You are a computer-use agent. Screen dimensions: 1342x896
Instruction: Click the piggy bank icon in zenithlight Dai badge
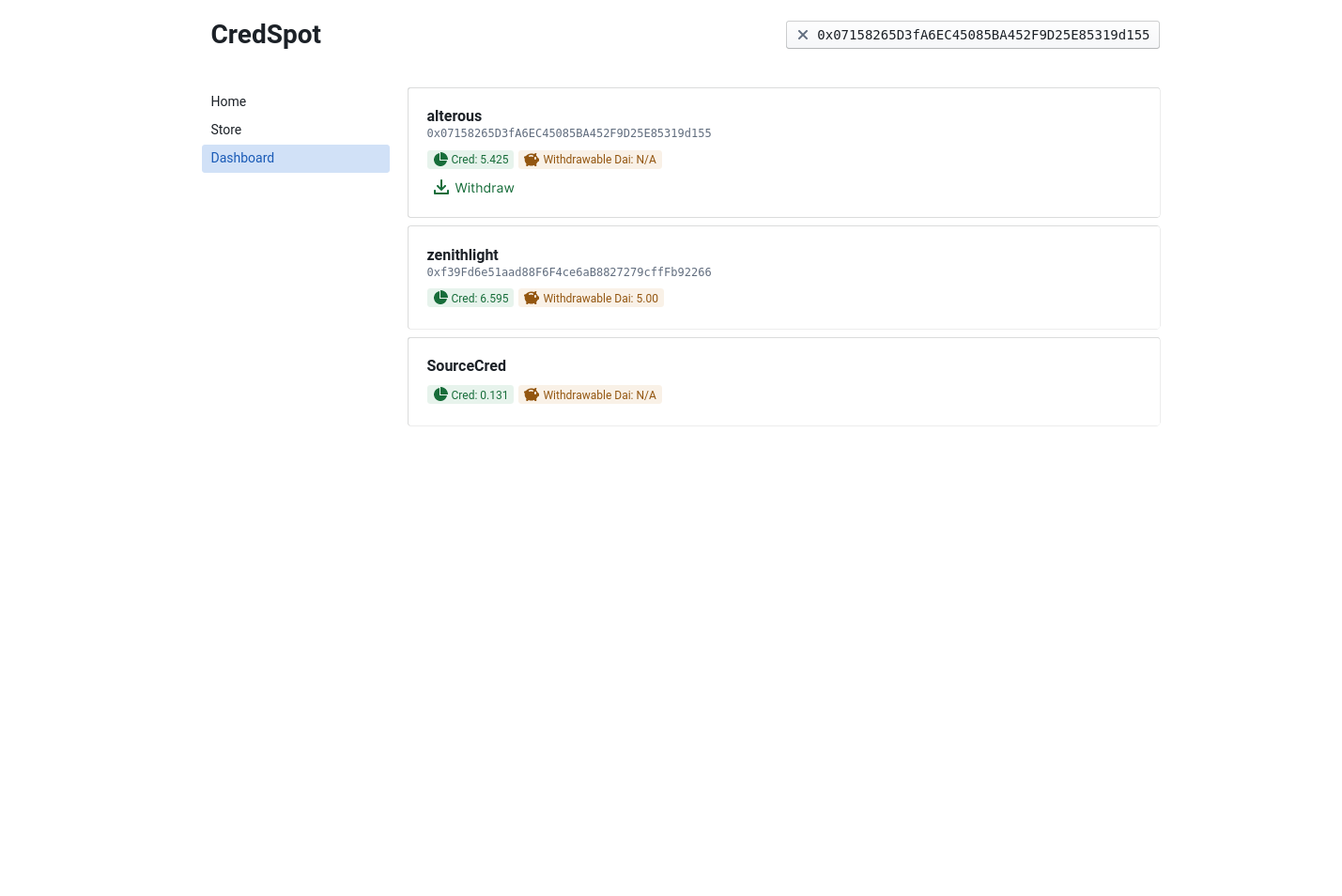(x=532, y=299)
